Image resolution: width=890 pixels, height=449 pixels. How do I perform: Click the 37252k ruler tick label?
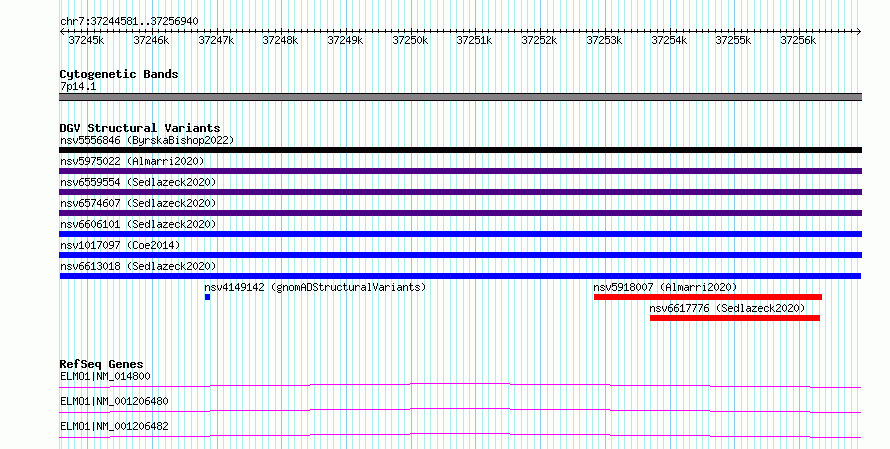pyautogui.click(x=539, y=41)
